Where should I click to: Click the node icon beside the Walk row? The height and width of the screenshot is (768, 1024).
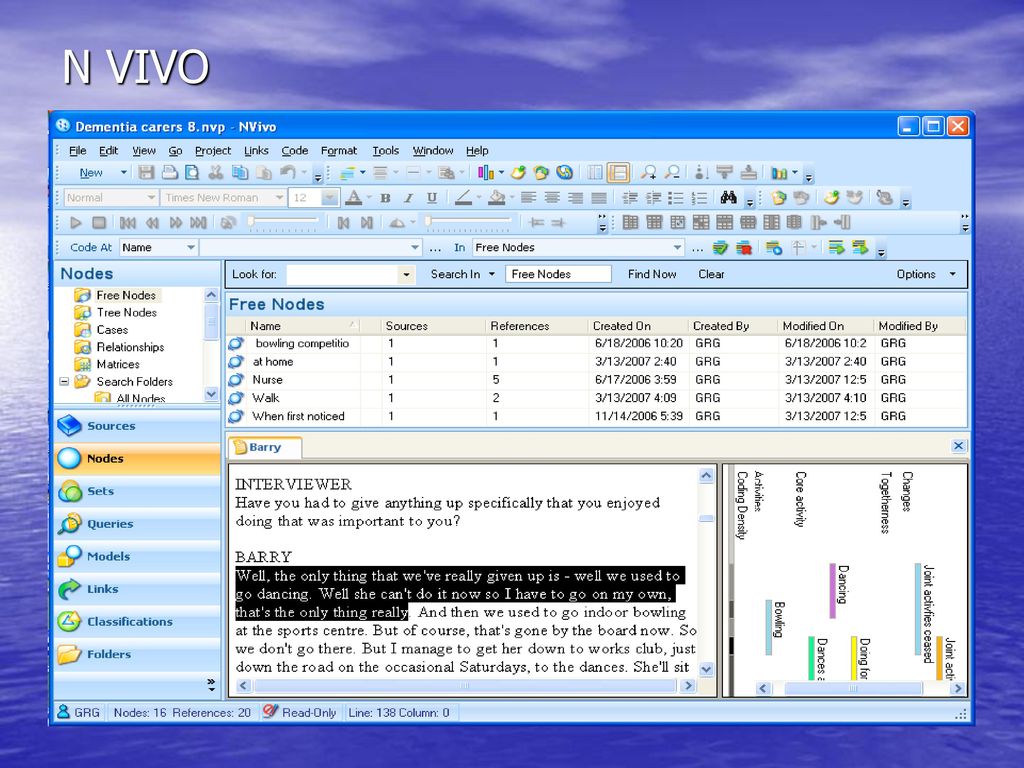pyautogui.click(x=236, y=398)
